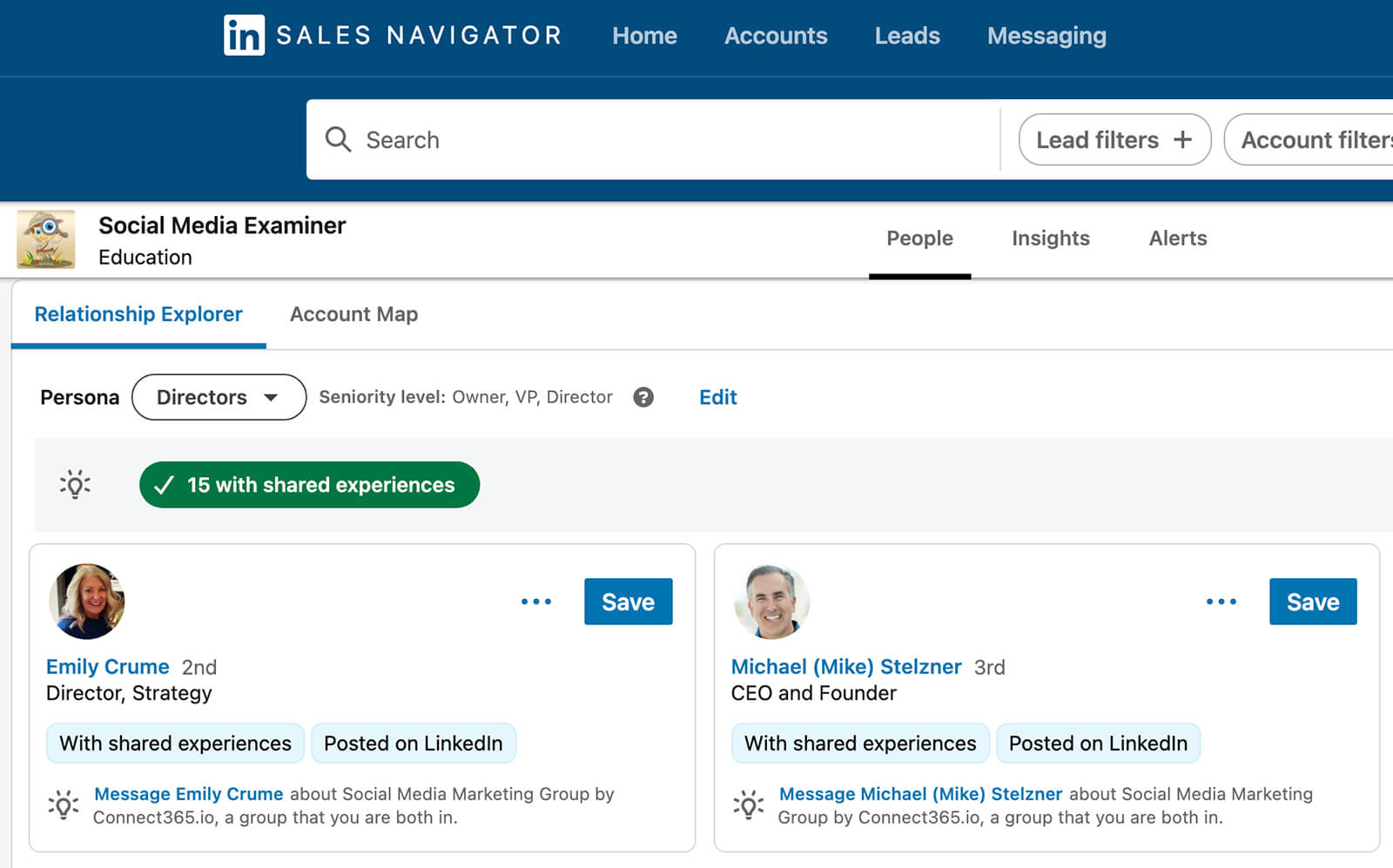Image resolution: width=1393 pixels, height=868 pixels.
Task: Open the Emily Crume name link
Action: click(x=108, y=667)
